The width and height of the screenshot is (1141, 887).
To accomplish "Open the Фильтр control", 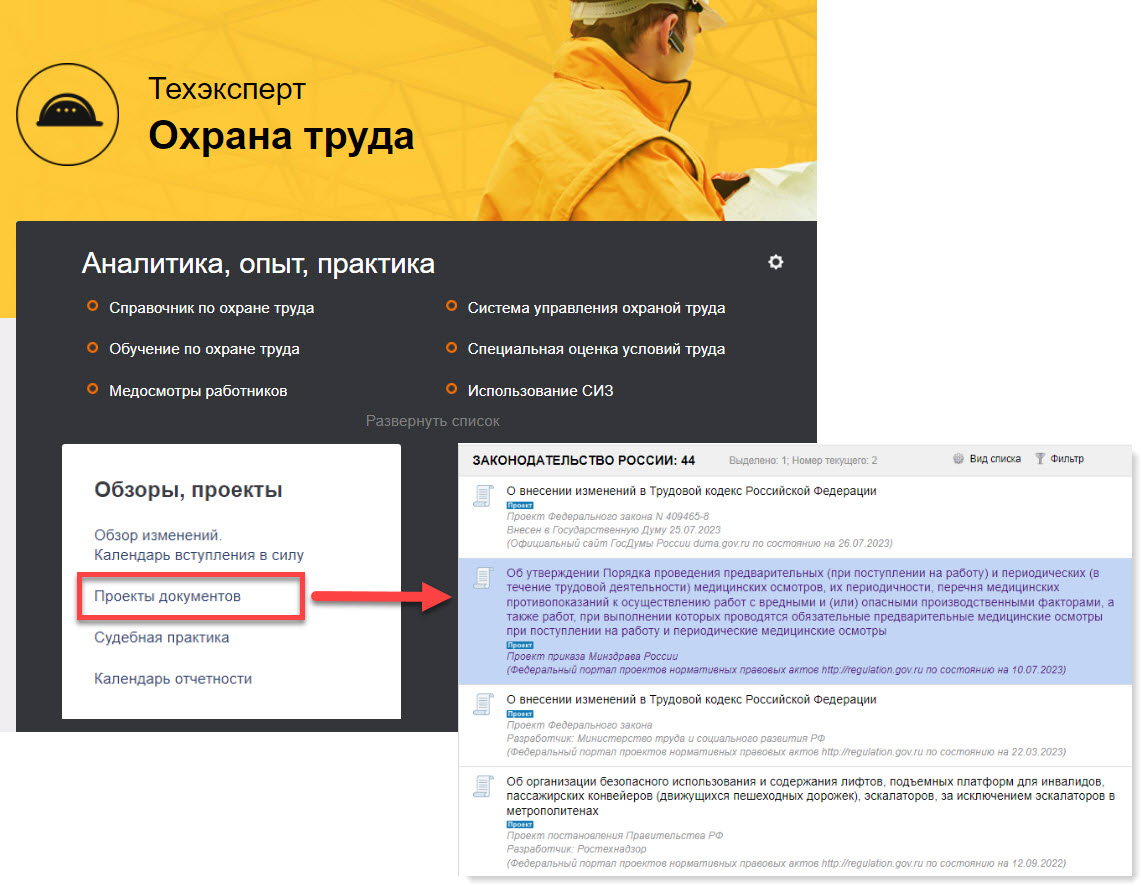I will pos(1067,459).
